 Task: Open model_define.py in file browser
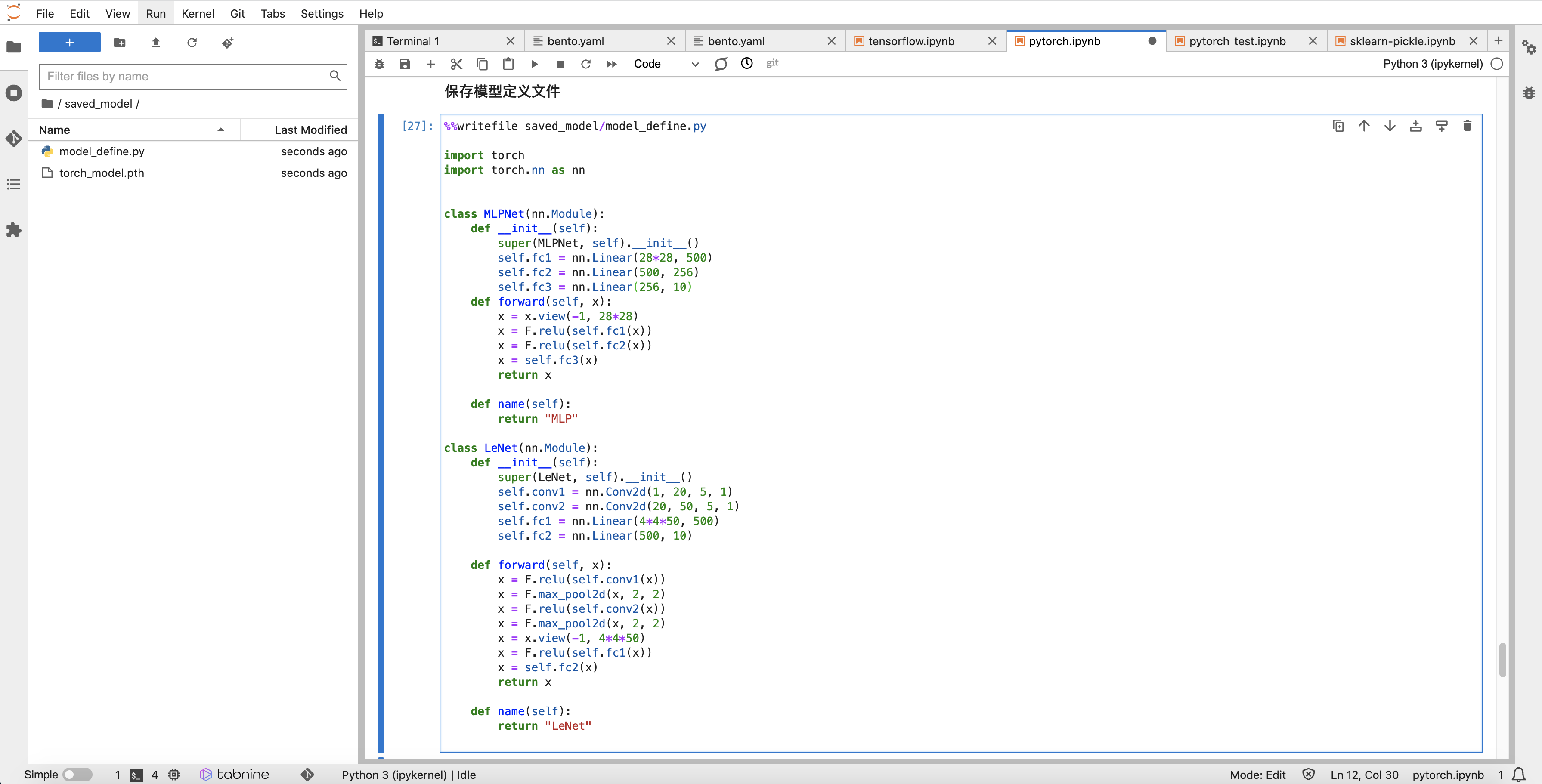coord(102,151)
